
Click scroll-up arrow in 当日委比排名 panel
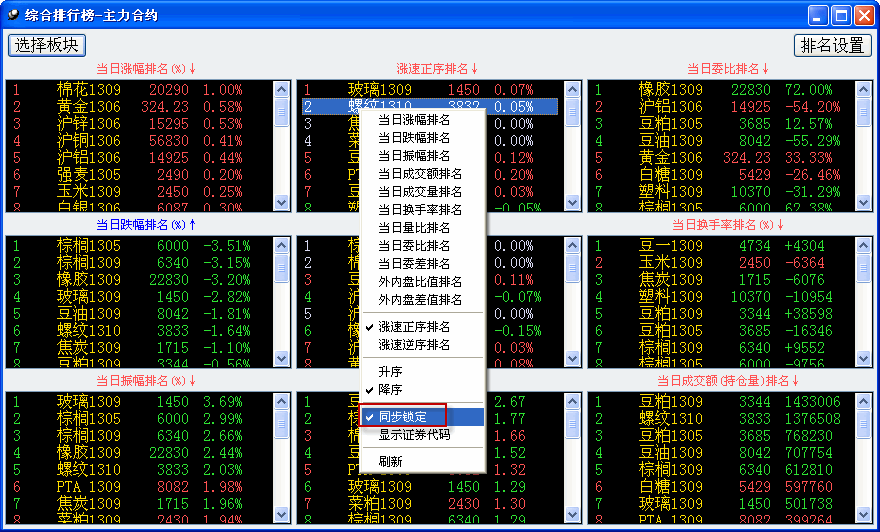[864, 89]
